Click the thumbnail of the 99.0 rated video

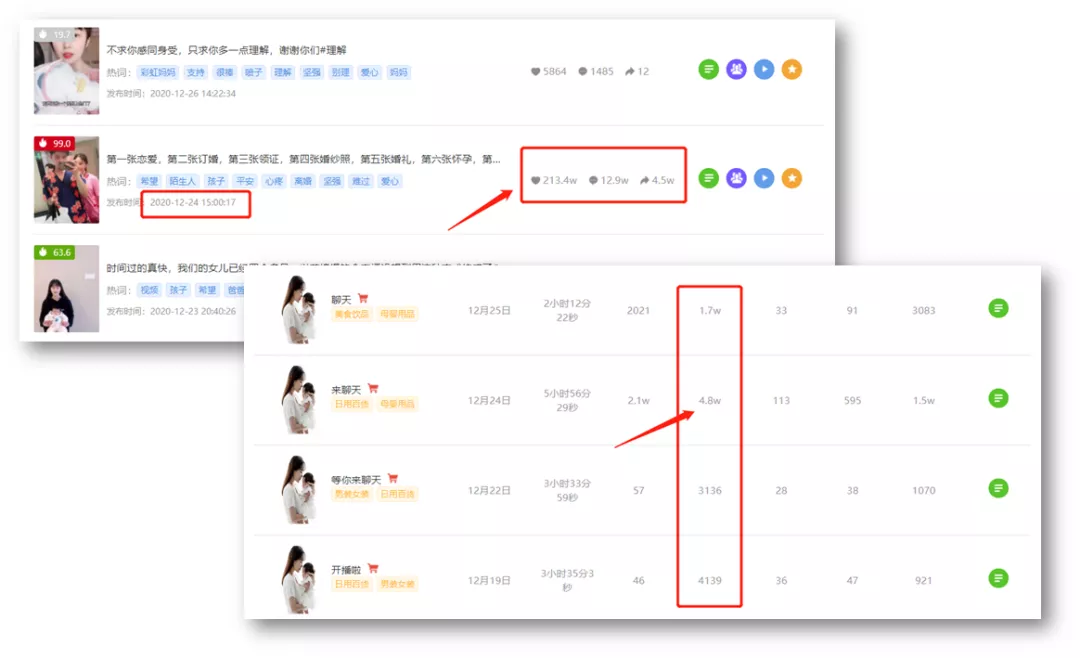click(65, 178)
